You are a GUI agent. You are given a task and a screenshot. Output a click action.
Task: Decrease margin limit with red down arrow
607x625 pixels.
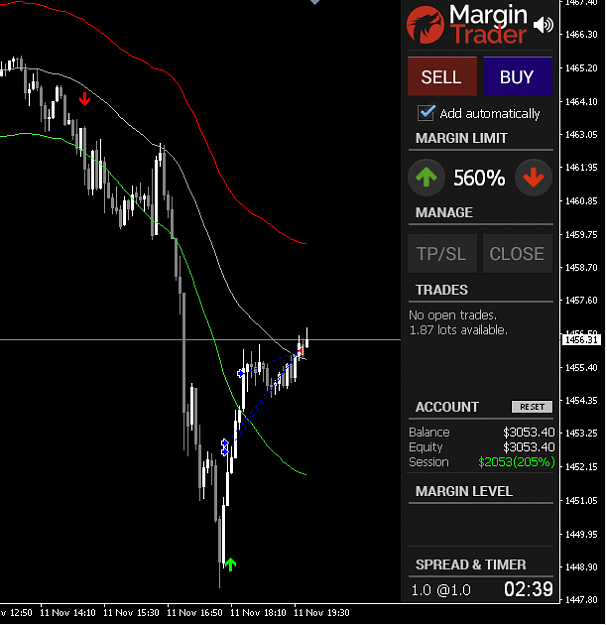click(533, 177)
